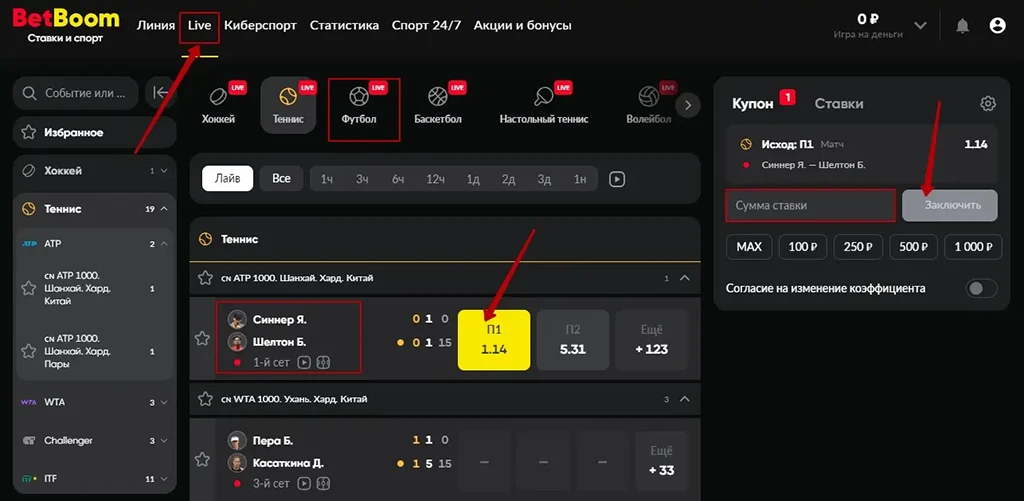Open the Киберспорт menu item
Image resolution: width=1024 pixels, height=501 pixels.
[260, 25]
